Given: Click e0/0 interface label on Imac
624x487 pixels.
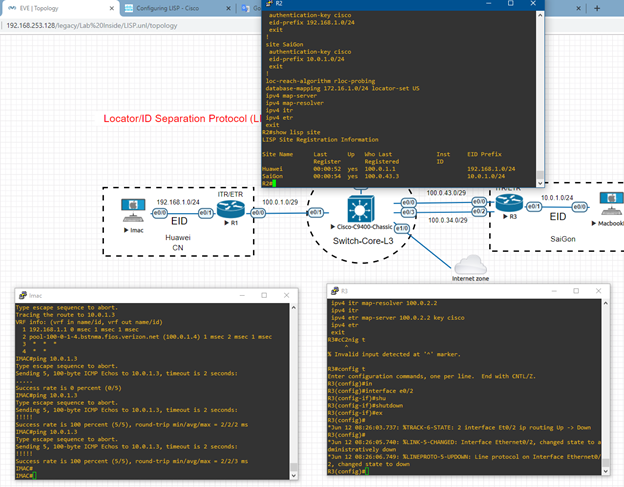Looking at the screenshot, I should (160, 213).
